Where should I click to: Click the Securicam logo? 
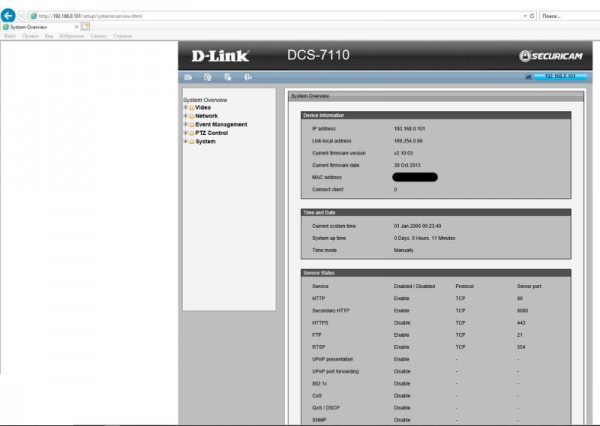tap(551, 56)
